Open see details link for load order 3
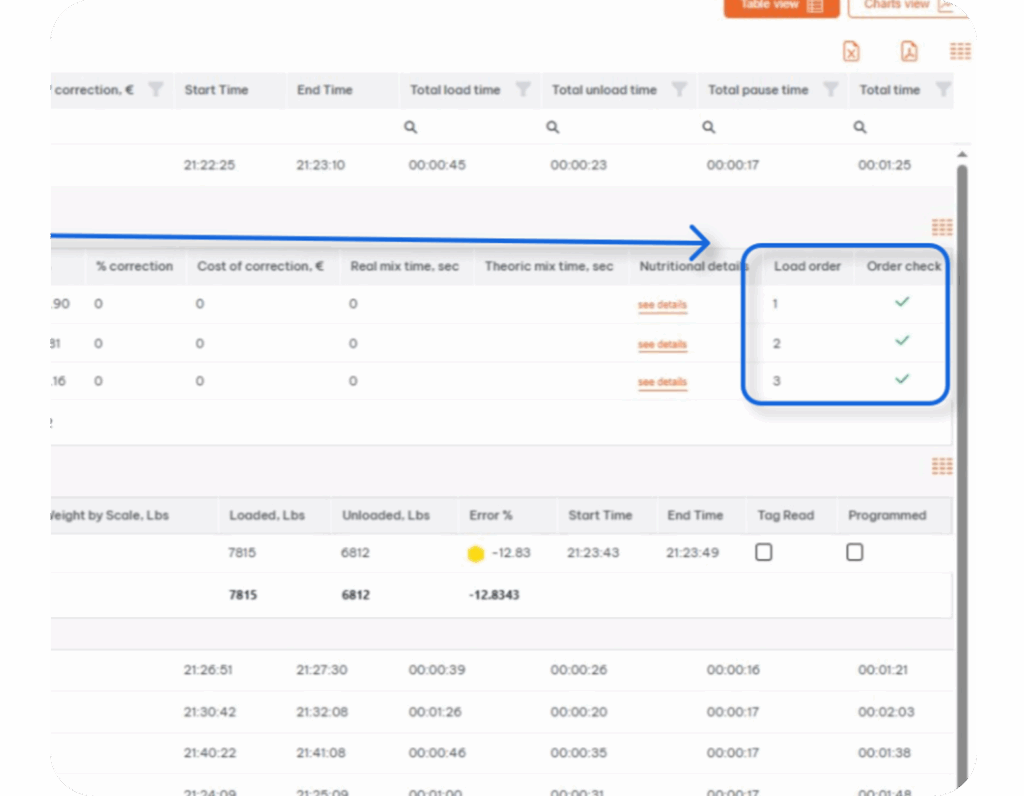The height and width of the screenshot is (796, 1024). tap(662, 382)
